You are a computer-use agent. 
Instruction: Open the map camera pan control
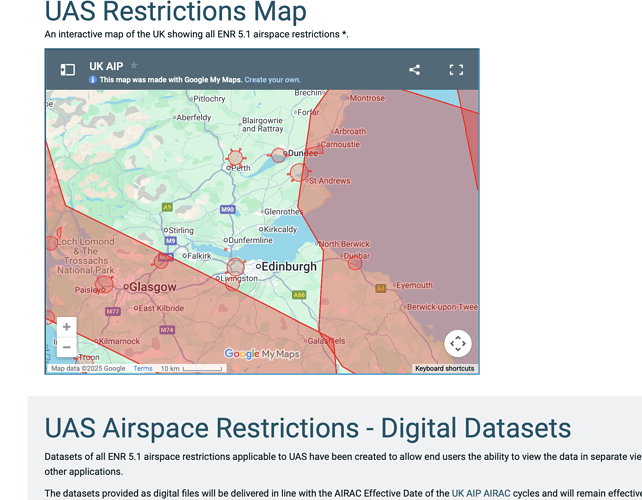tap(457, 343)
